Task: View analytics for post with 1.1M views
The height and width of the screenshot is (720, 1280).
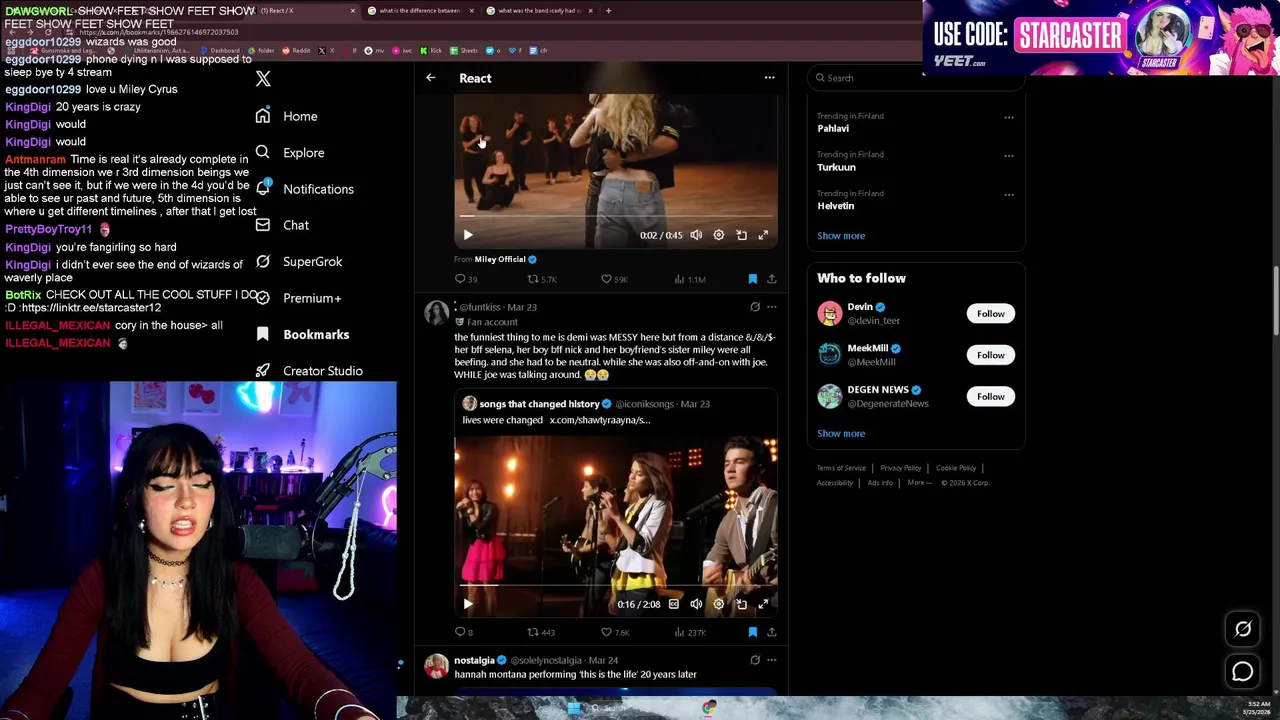Action: 689,279
